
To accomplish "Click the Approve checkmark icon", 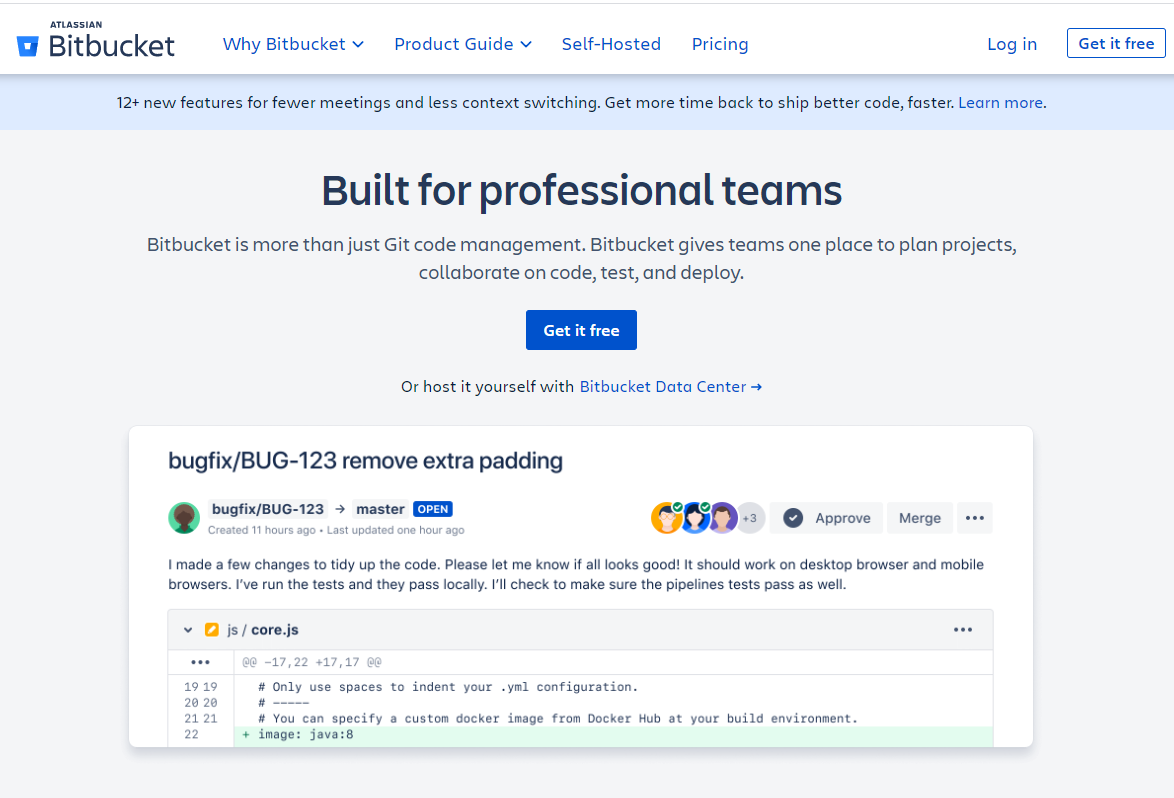I will [793, 518].
